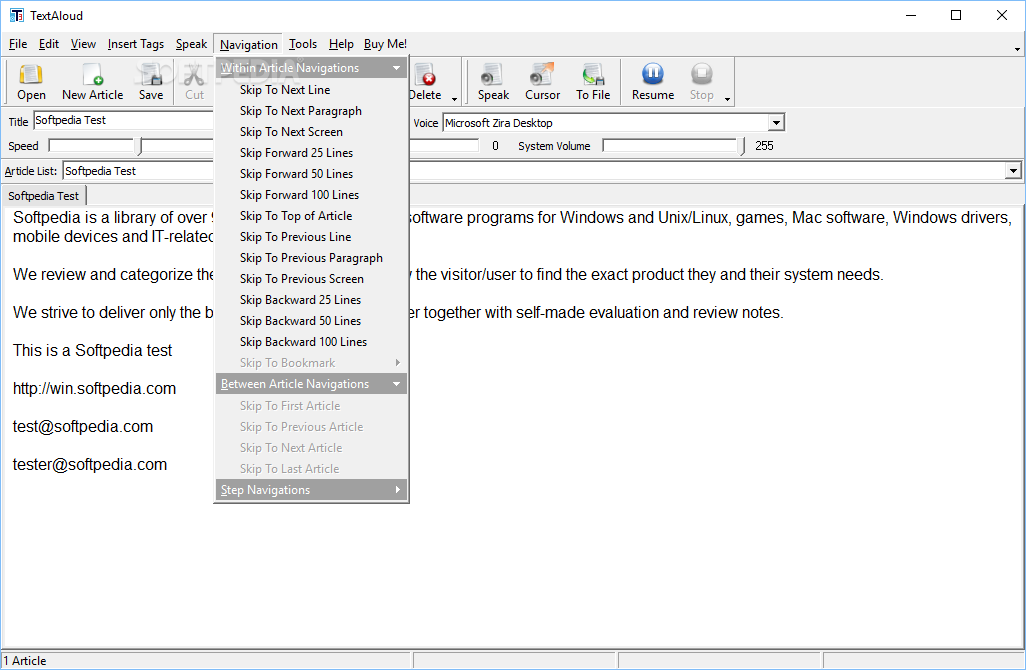This screenshot has height=670, width=1026.
Task: Click the TextAloud app icon in title bar
Action: pyautogui.click(x=16, y=15)
